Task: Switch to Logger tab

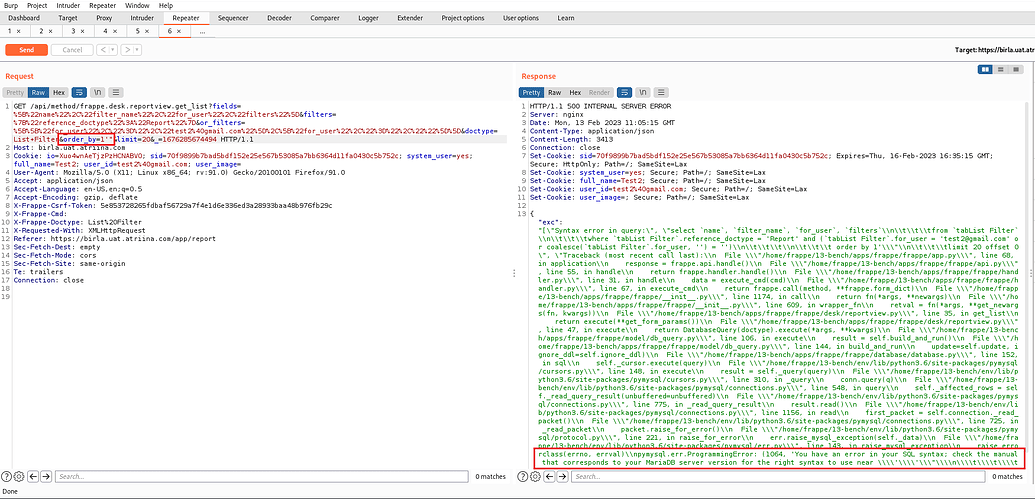Action: pos(368,18)
